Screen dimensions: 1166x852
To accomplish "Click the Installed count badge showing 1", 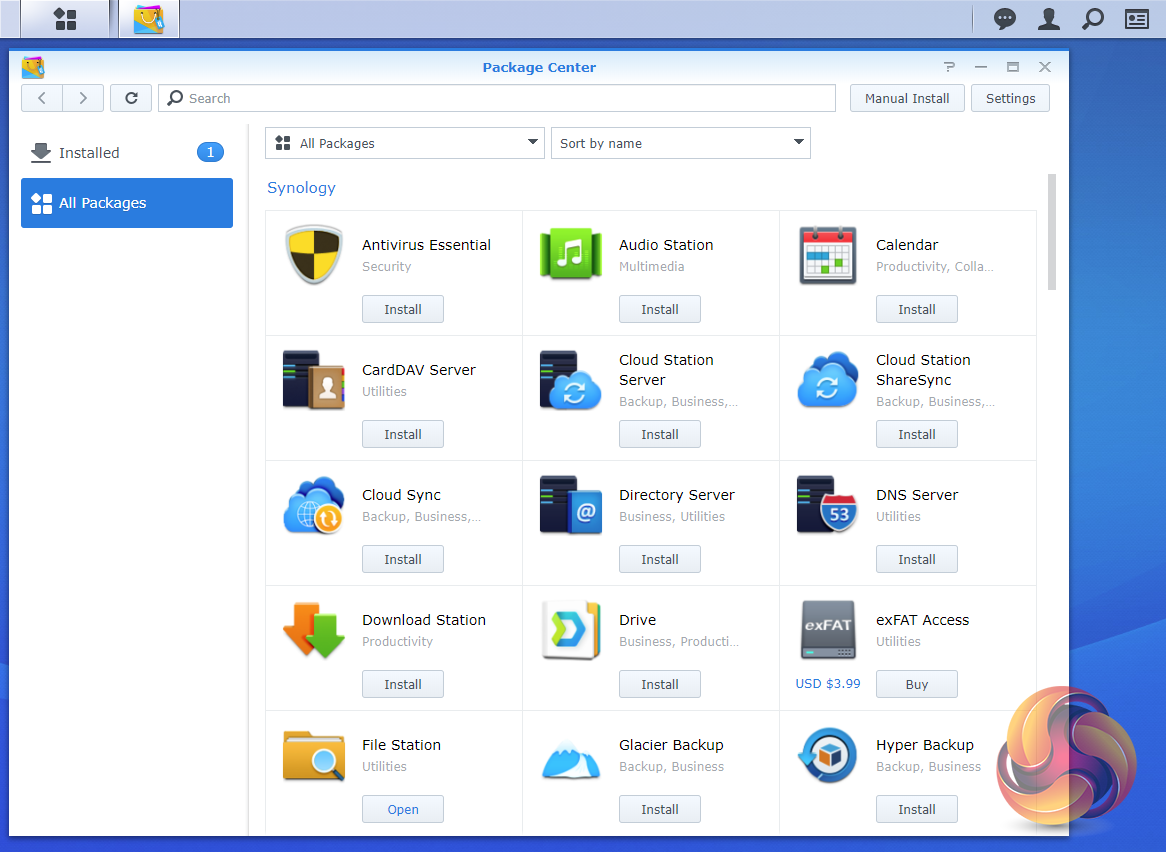I will pyautogui.click(x=210, y=152).
